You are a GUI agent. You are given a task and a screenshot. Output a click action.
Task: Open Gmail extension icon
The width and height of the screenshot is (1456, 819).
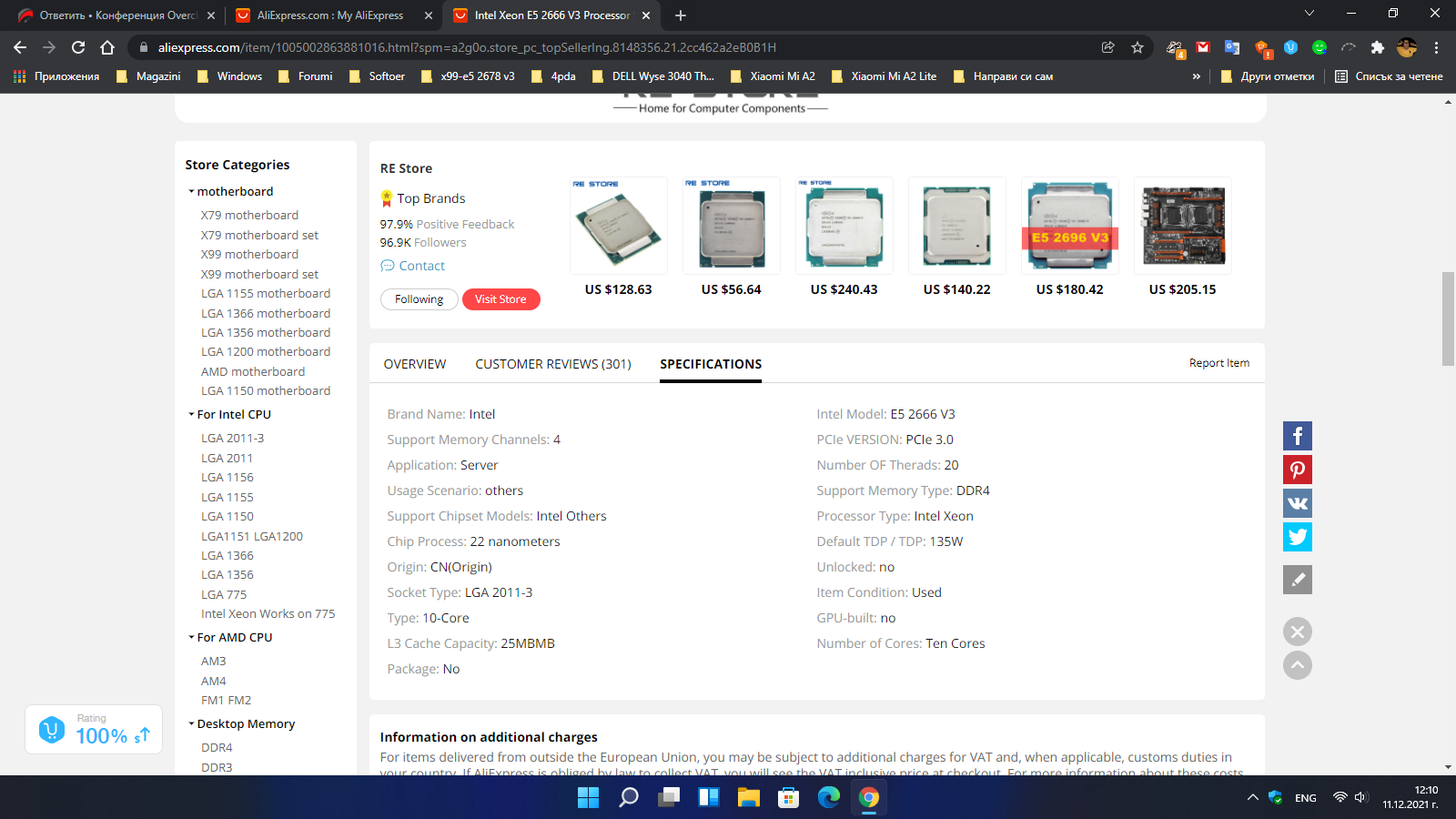tap(1203, 47)
